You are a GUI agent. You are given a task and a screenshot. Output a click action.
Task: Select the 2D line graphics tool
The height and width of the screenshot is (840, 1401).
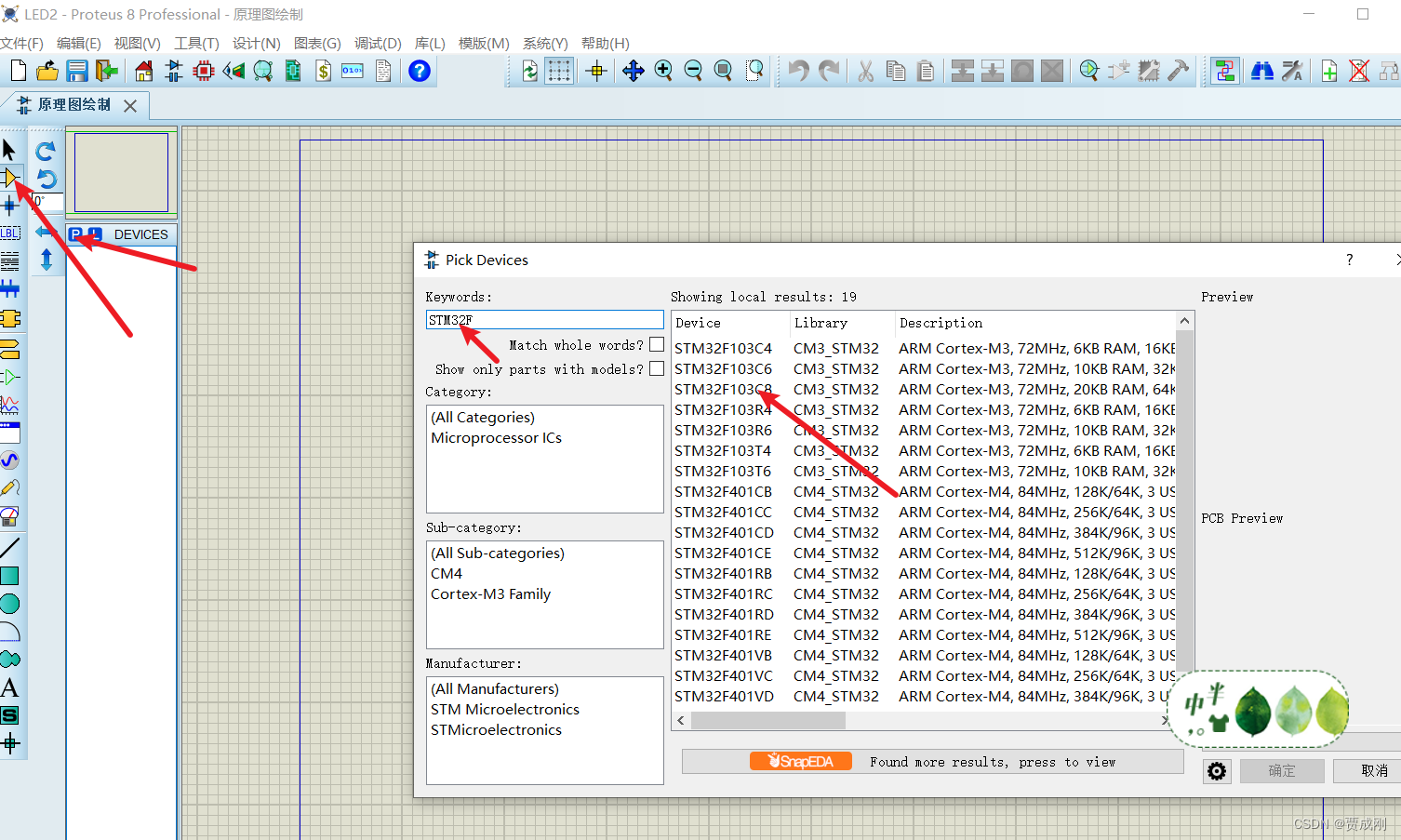coord(9,548)
